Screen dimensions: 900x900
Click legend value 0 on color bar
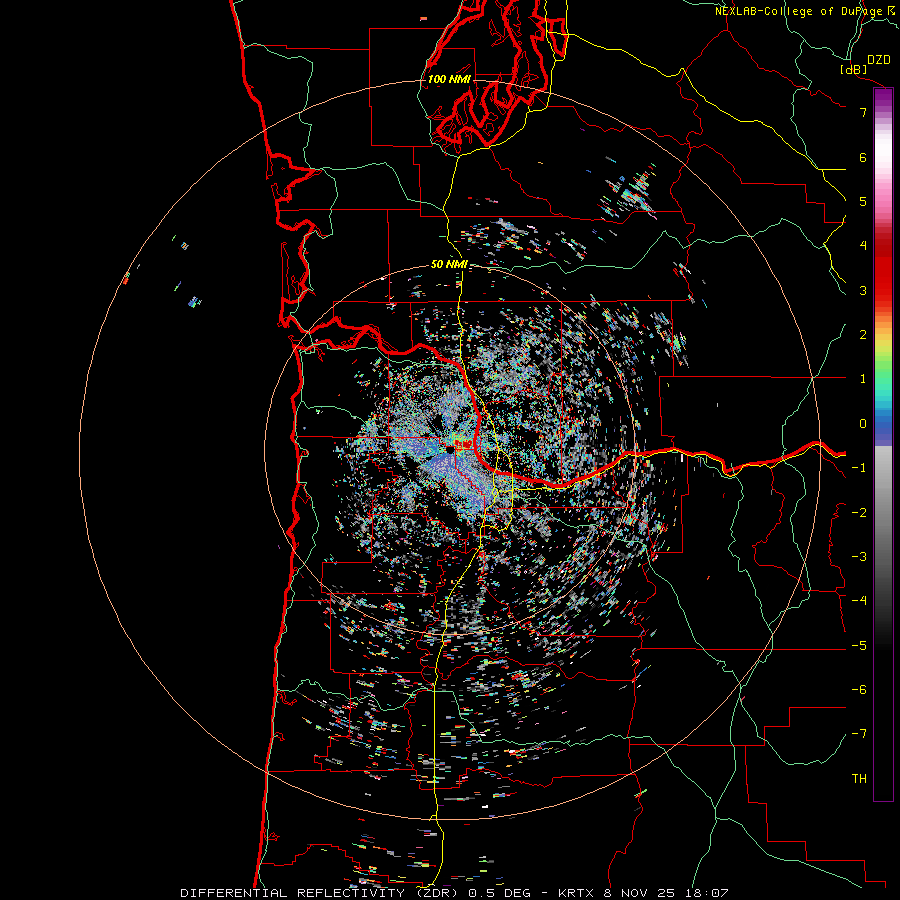click(x=863, y=423)
